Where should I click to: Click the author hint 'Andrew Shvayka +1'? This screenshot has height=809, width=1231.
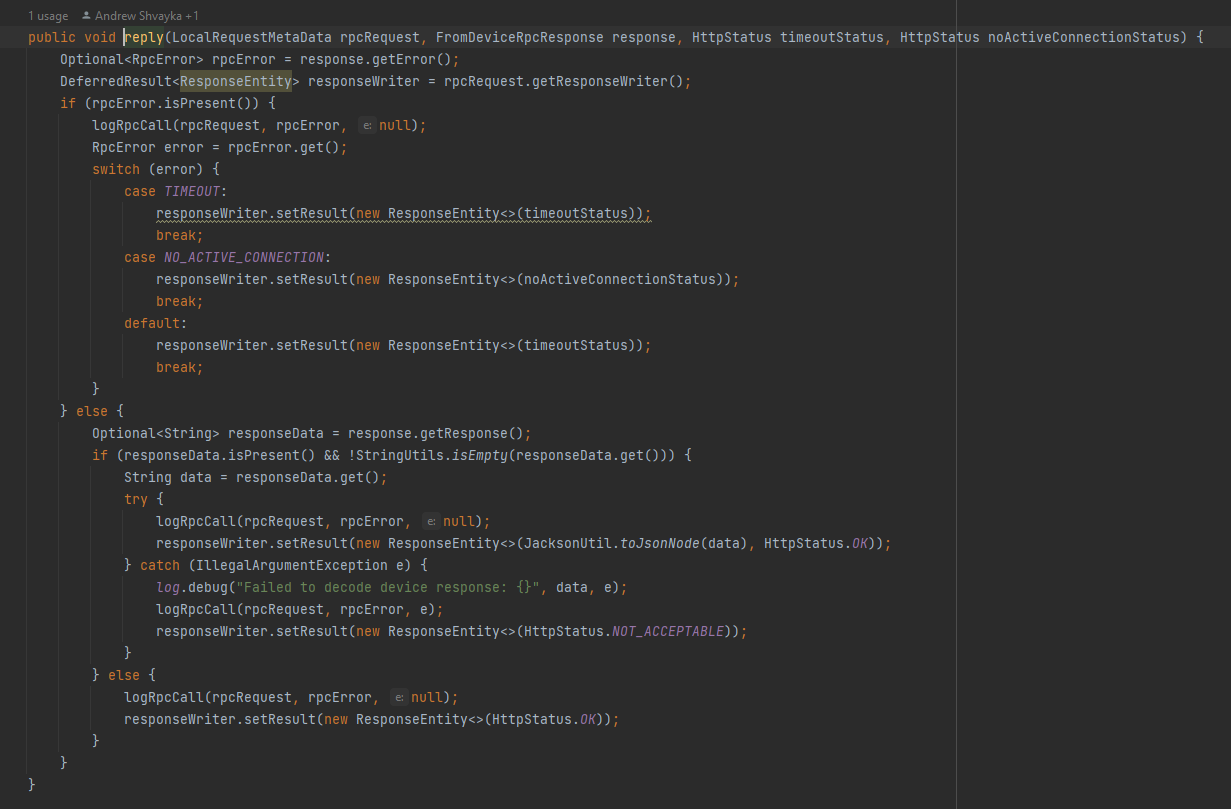pos(147,16)
